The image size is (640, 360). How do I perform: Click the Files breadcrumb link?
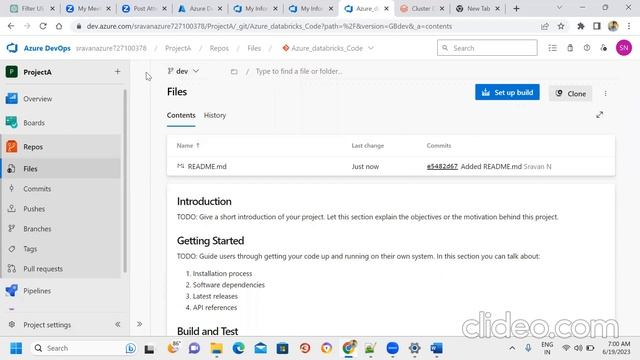(254, 48)
